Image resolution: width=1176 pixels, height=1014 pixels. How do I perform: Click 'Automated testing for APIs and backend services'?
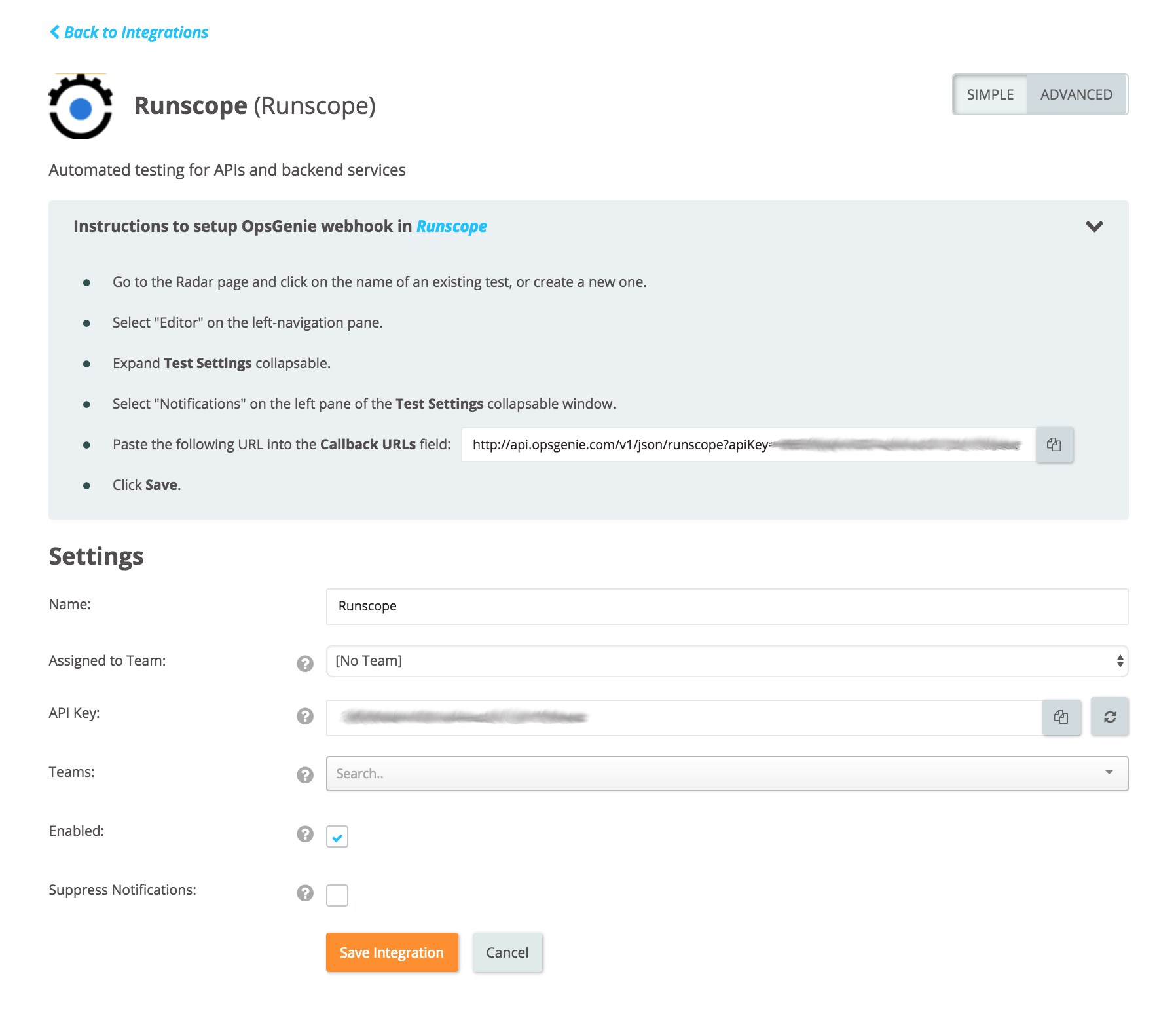pyautogui.click(x=227, y=170)
